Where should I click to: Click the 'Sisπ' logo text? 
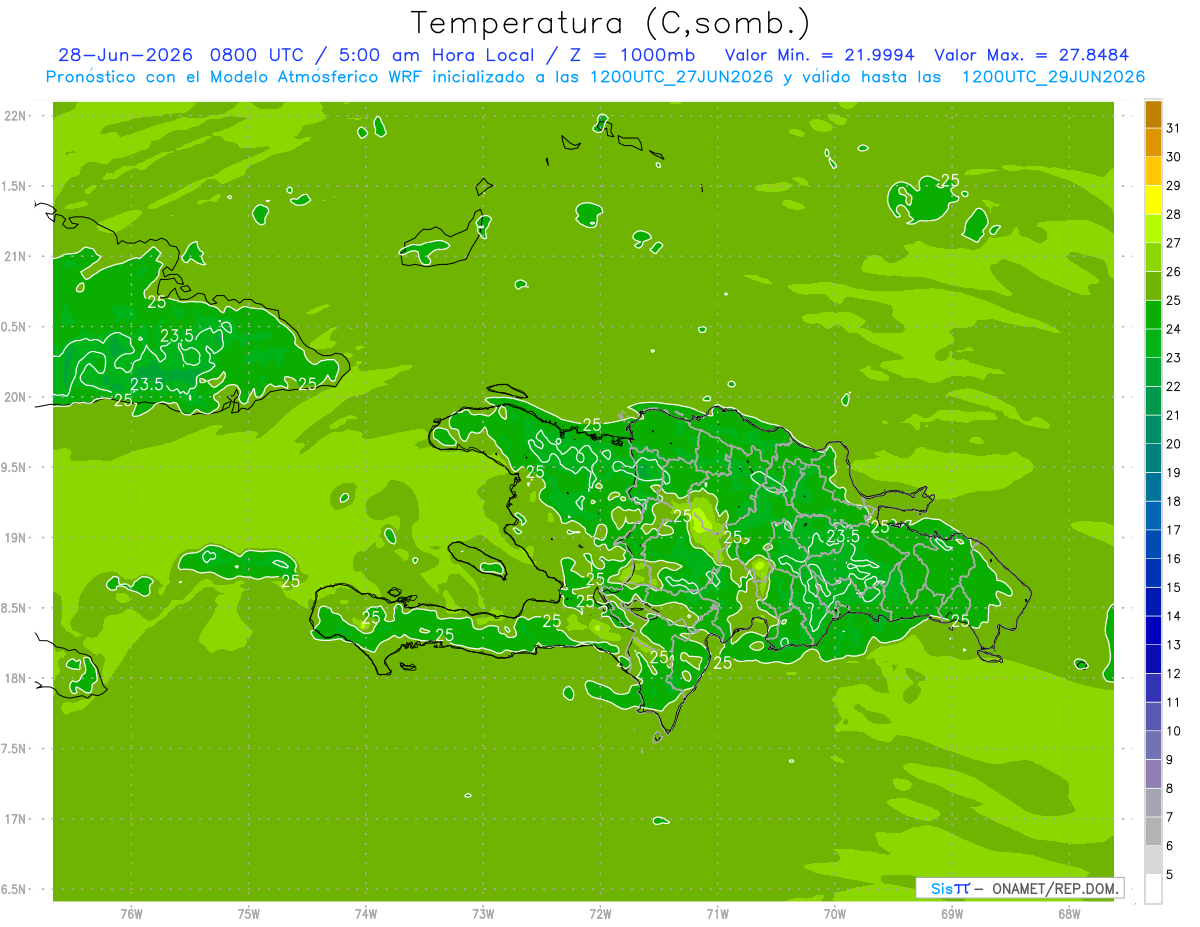click(x=950, y=888)
